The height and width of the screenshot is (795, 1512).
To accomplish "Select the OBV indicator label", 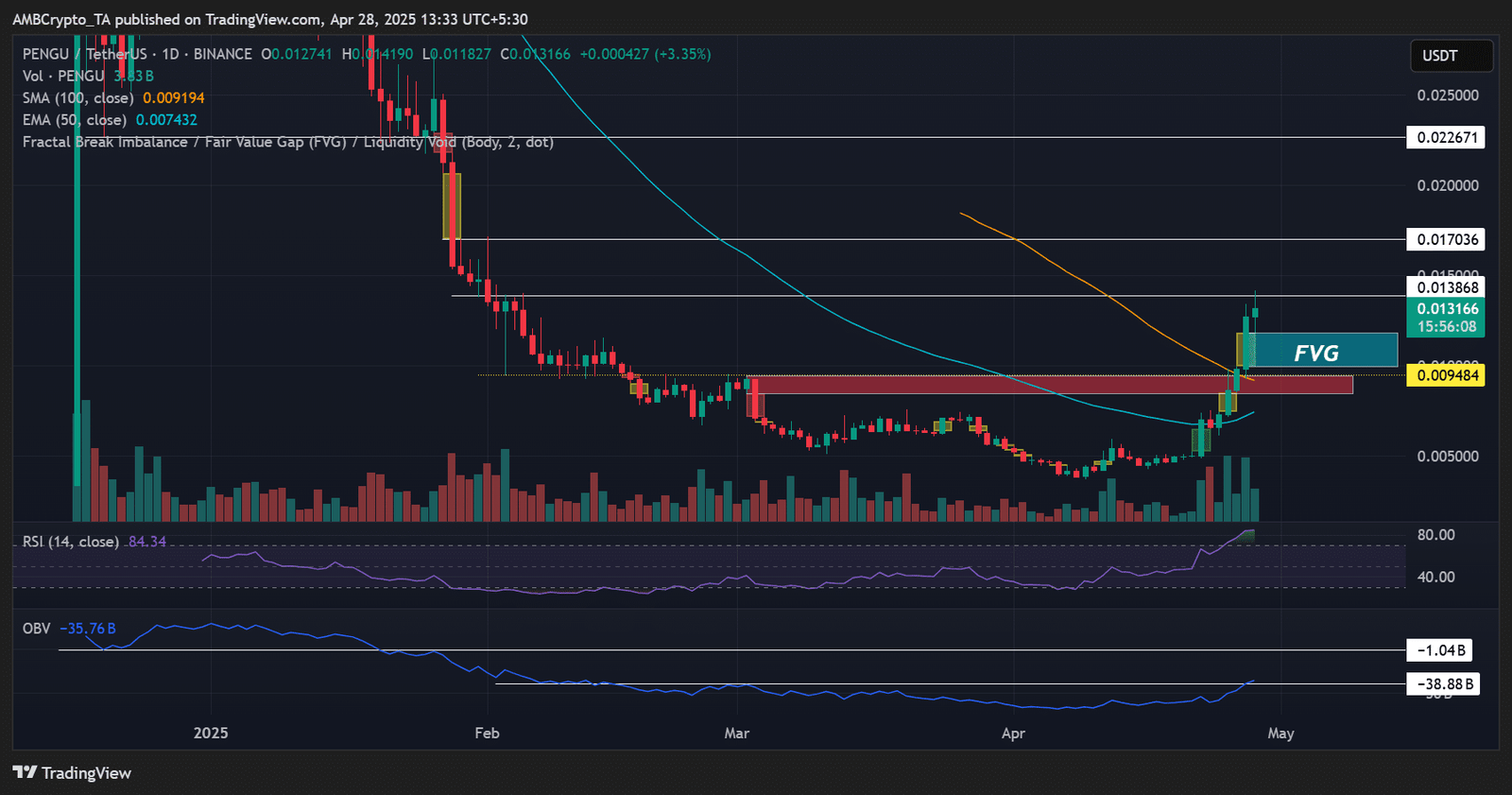I will pos(37,629).
